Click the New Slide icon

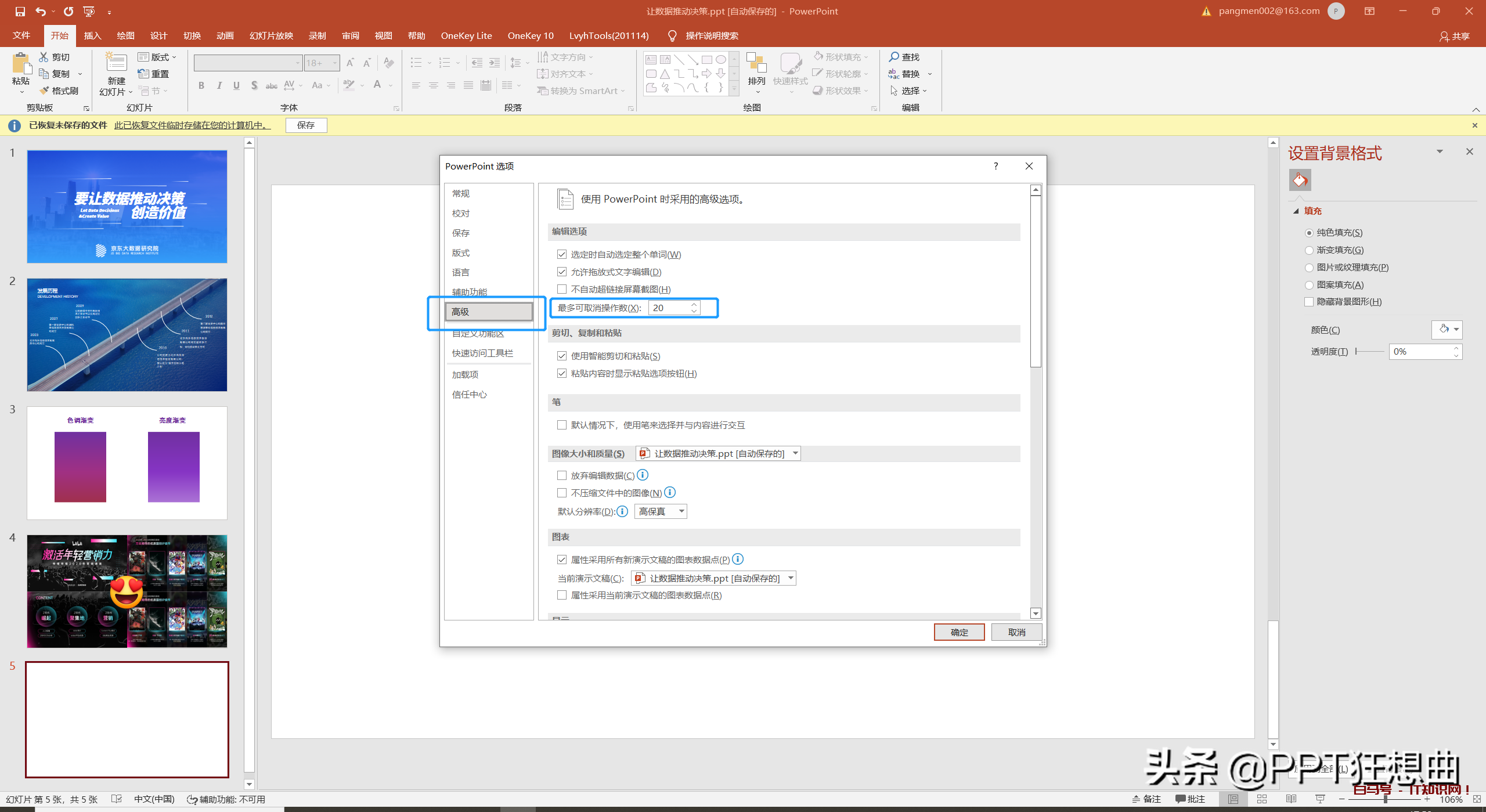click(x=116, y=63)
